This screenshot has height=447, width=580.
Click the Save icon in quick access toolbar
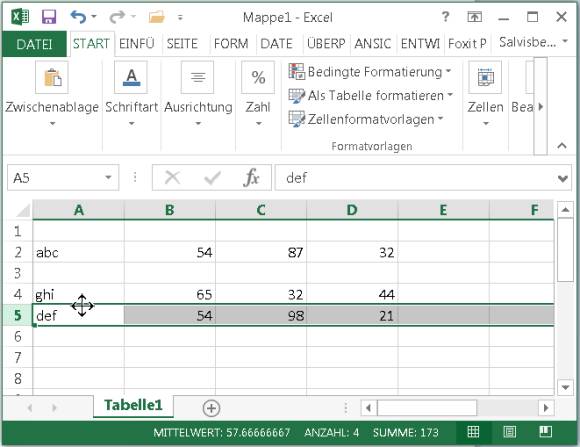(49, 17)
